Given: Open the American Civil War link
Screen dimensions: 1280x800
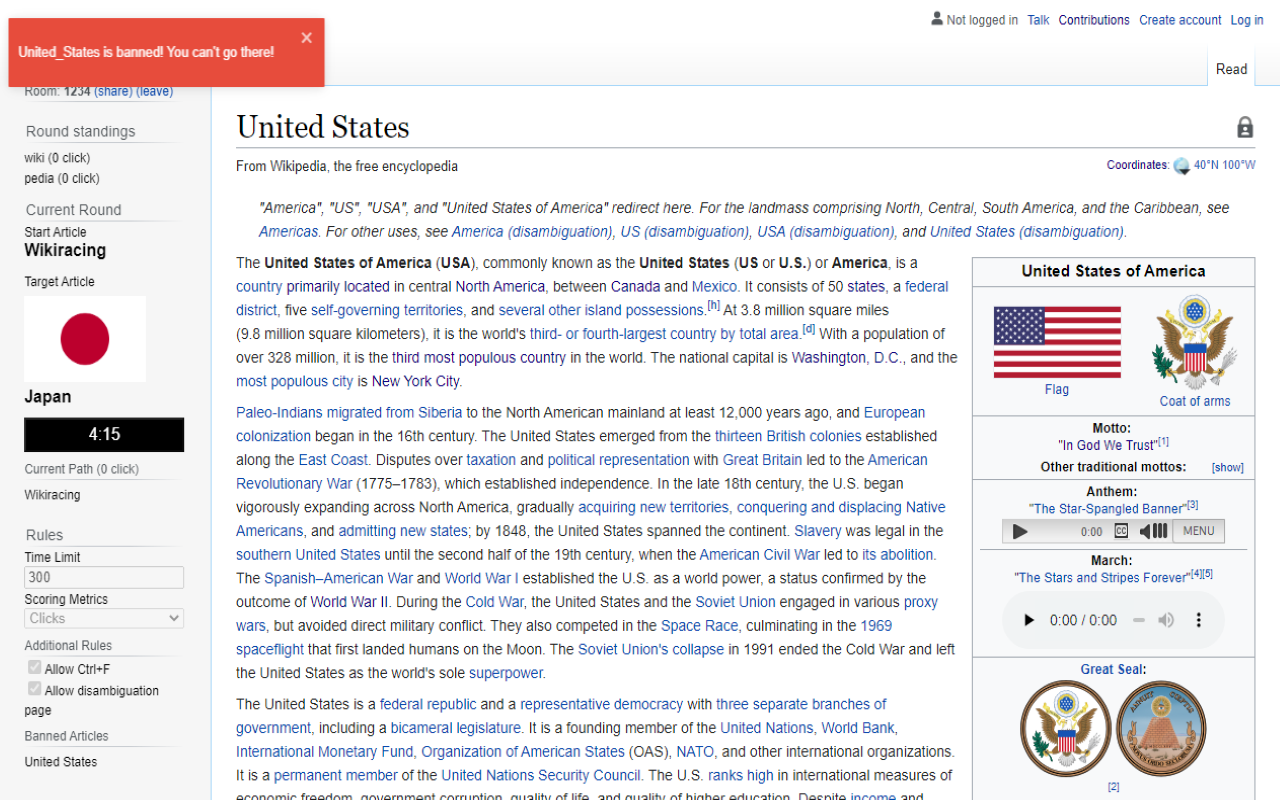Looking at the screenshot, I should [760, 554].
